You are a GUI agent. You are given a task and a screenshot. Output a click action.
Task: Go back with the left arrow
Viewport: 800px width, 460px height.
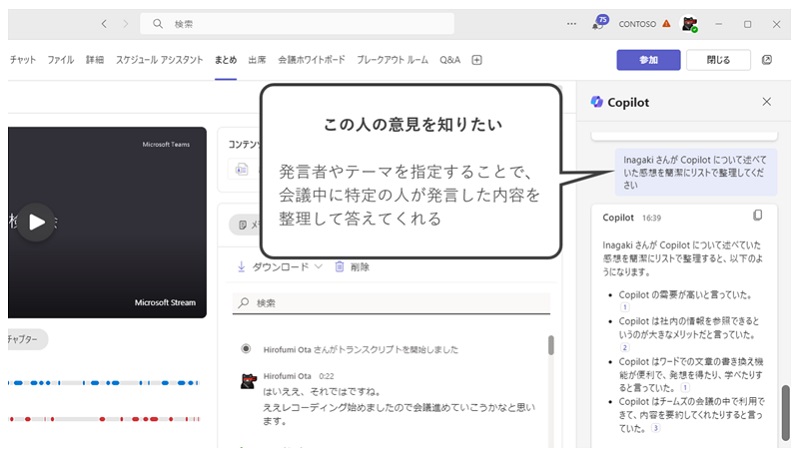pos(104,24)
